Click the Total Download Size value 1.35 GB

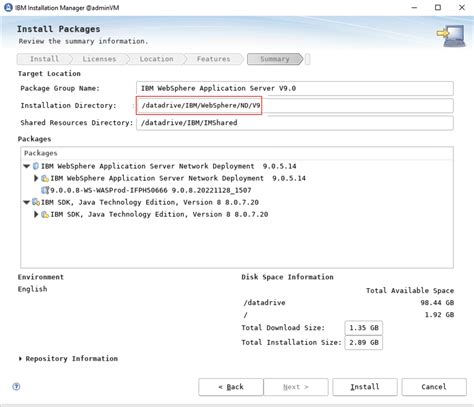click(364, 328)
